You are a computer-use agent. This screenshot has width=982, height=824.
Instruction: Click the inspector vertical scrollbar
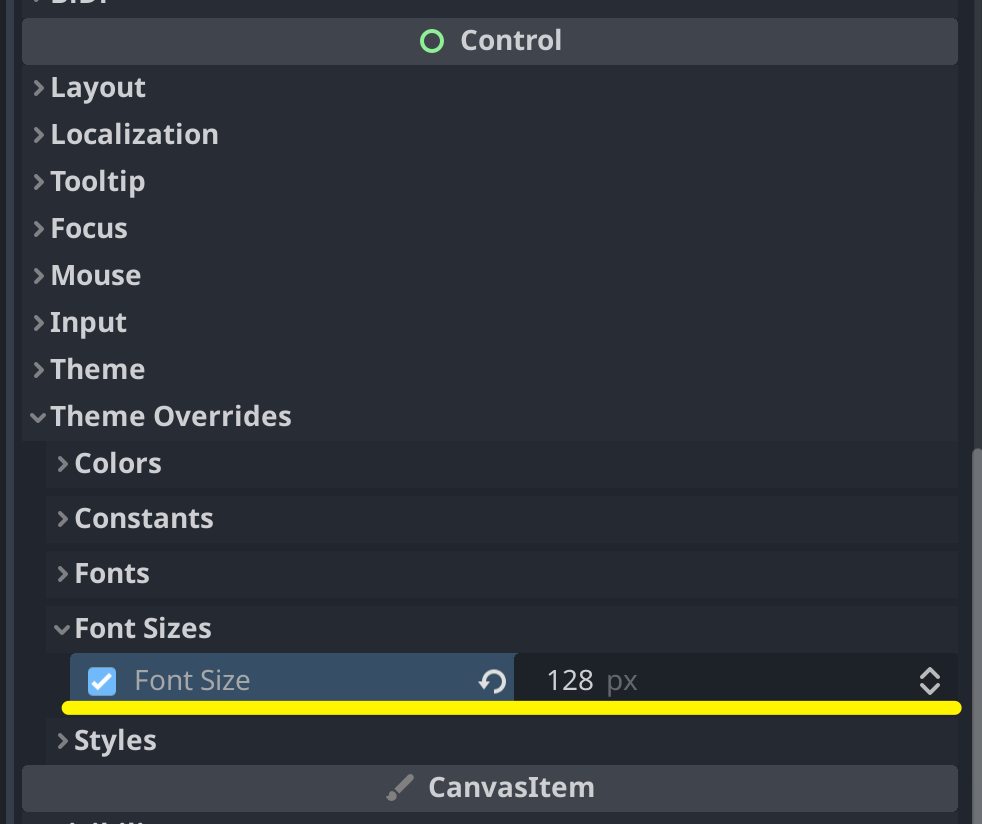click(977, 636)
